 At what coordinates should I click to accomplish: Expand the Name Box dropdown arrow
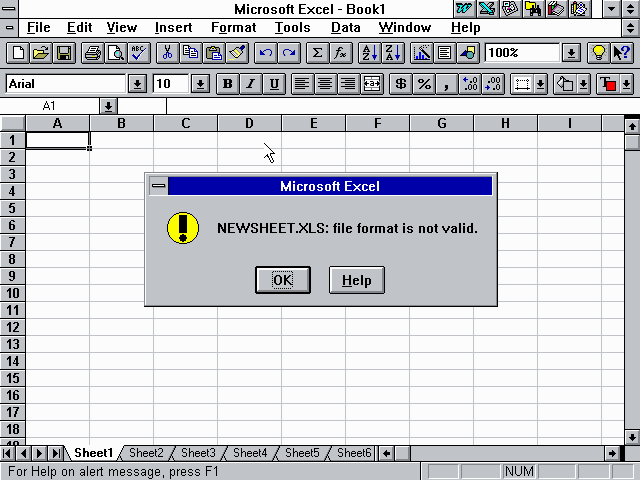coord(108,107)
